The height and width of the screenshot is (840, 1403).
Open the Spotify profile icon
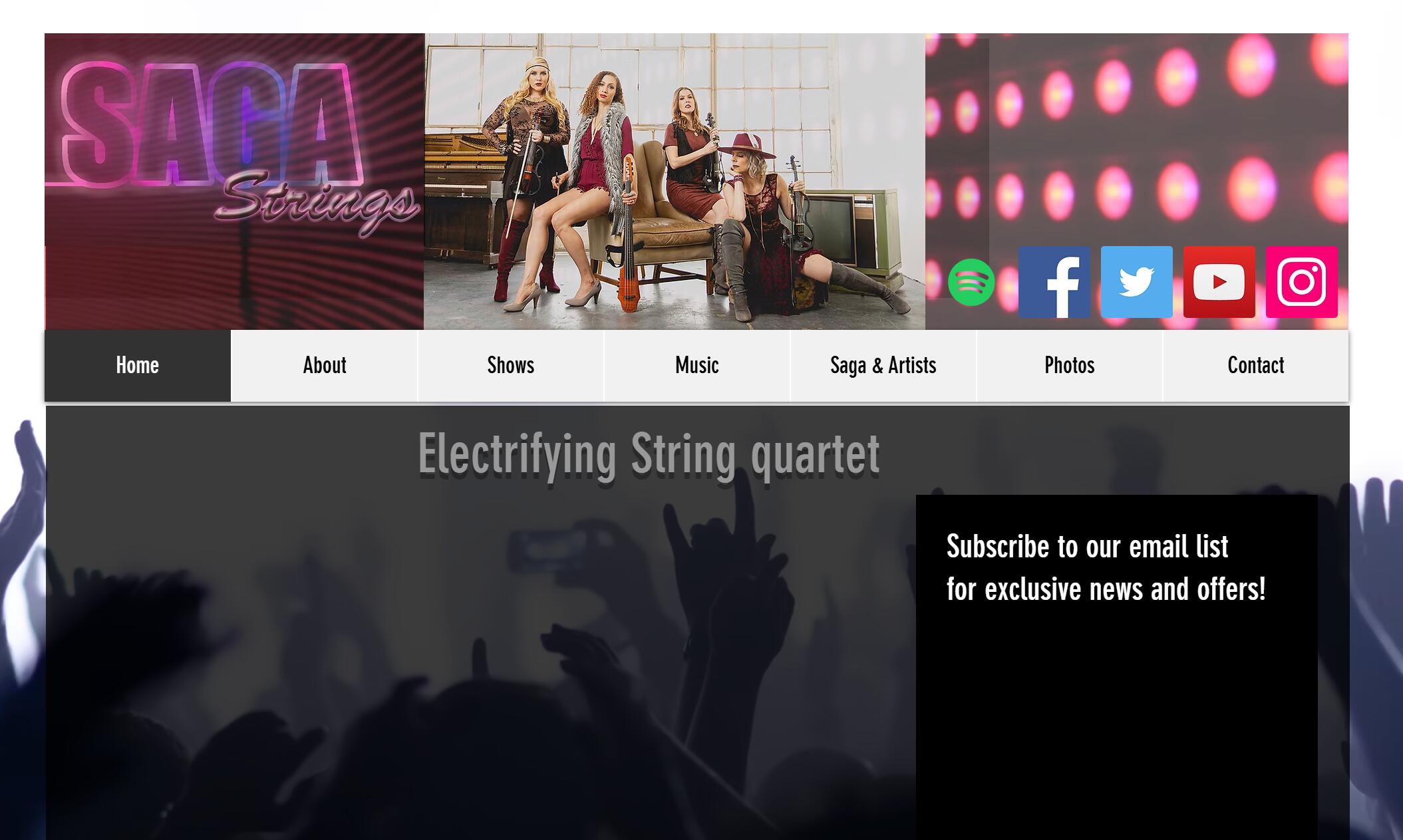tap(971, 282)
